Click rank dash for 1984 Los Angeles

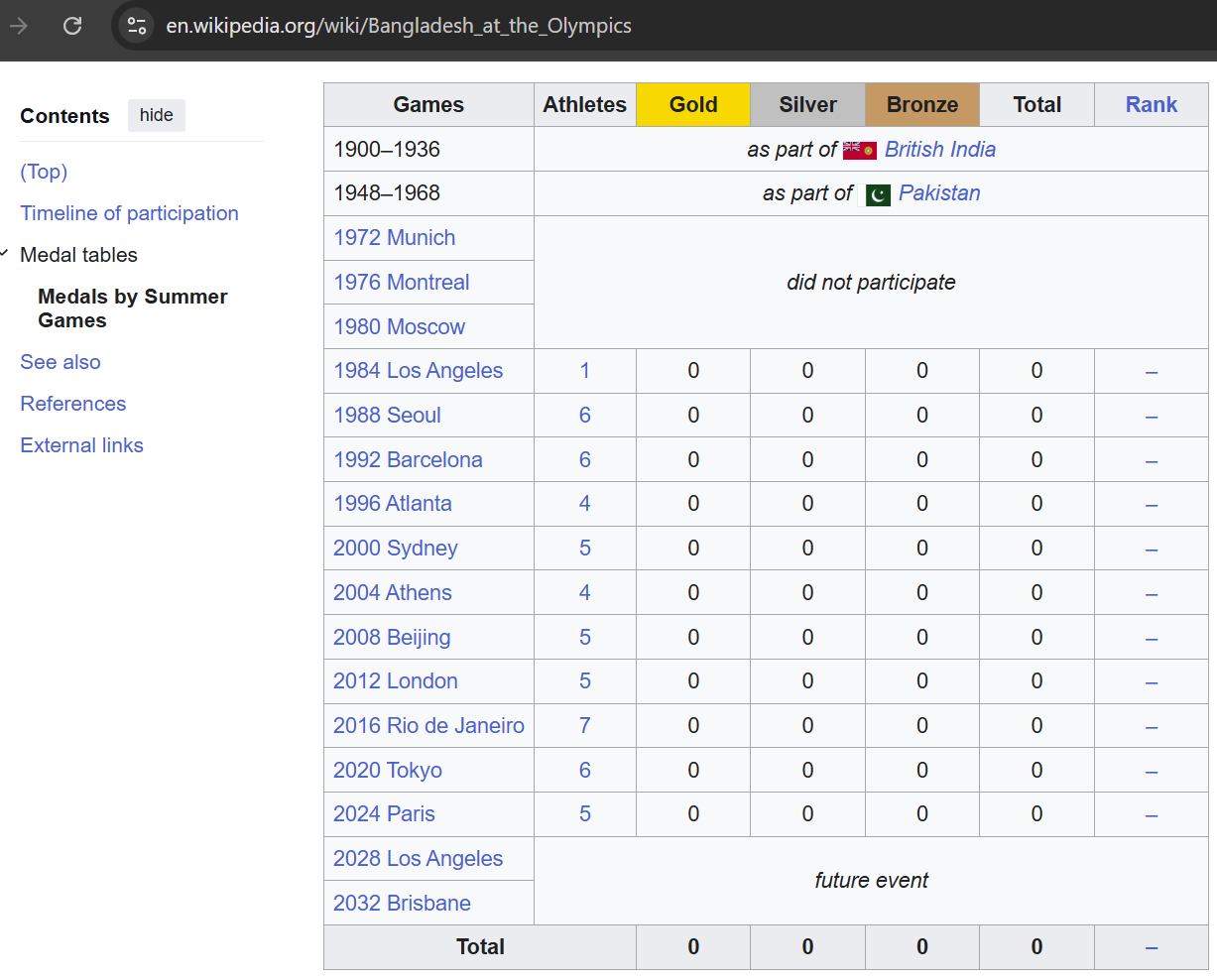(1151, 372)
